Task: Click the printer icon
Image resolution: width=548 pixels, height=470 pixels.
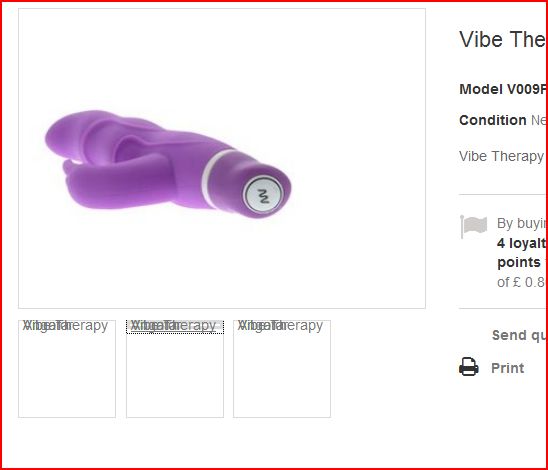Action: pyautogui.click(x=469, y=367)
